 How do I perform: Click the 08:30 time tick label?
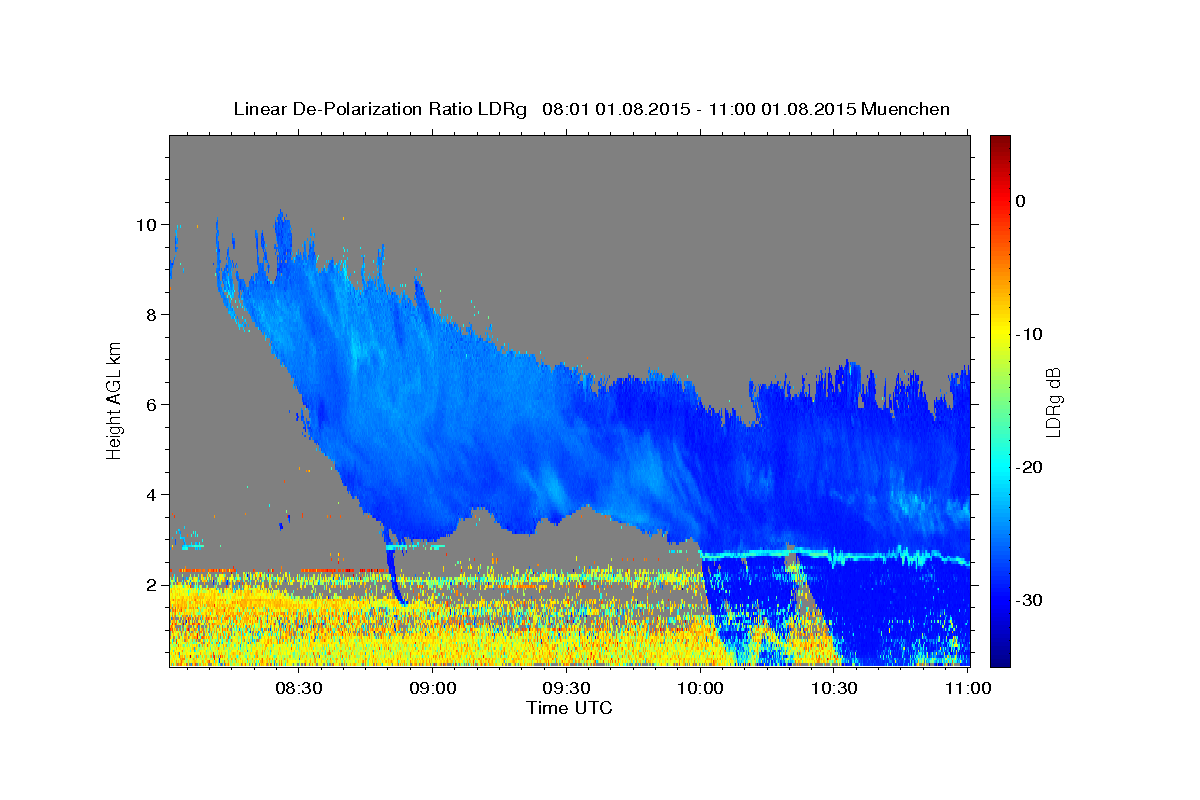click(x=298, y=688)
